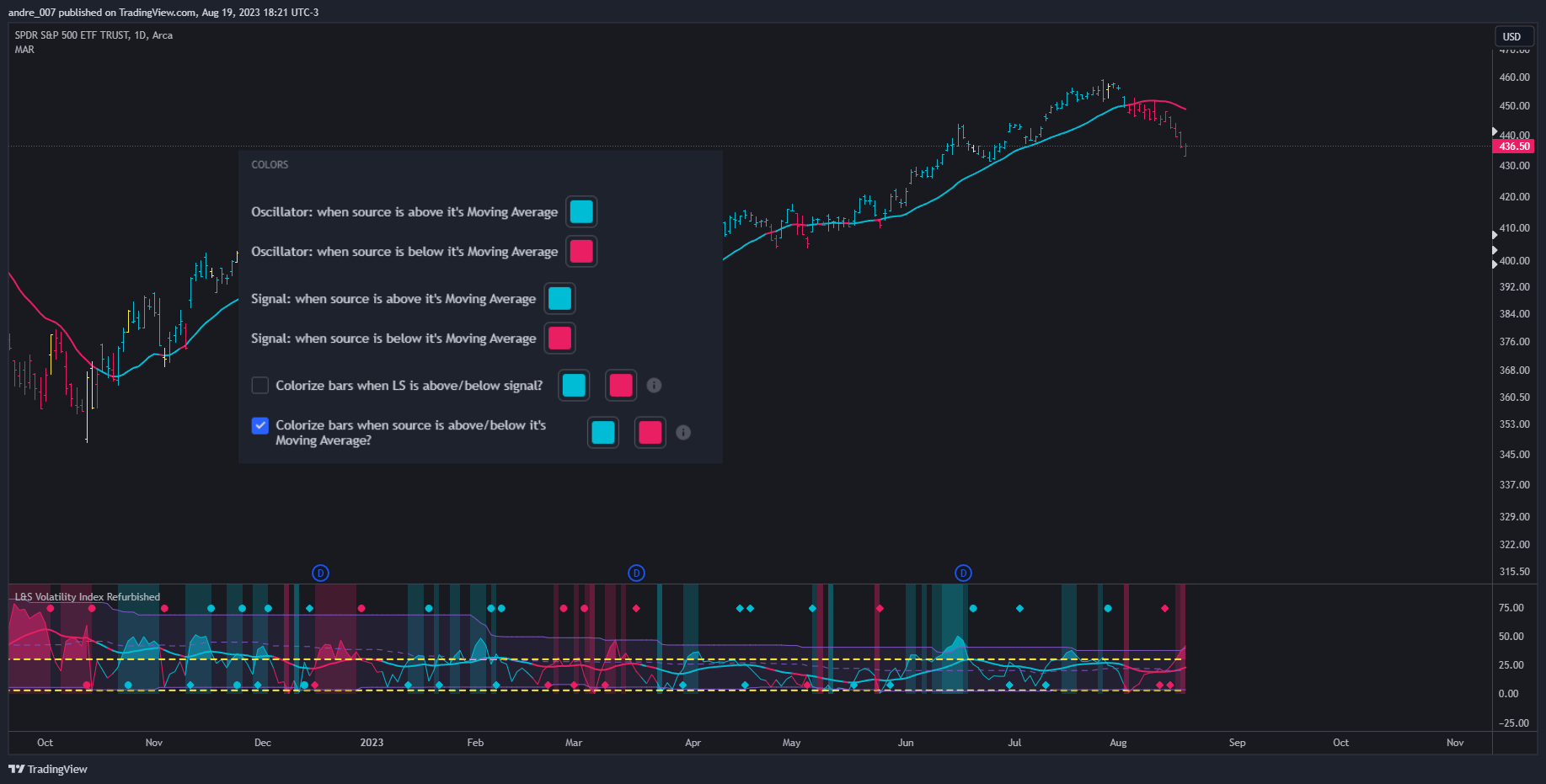Pick pink swatch in source Moving Average colorize row

[650, 432]
